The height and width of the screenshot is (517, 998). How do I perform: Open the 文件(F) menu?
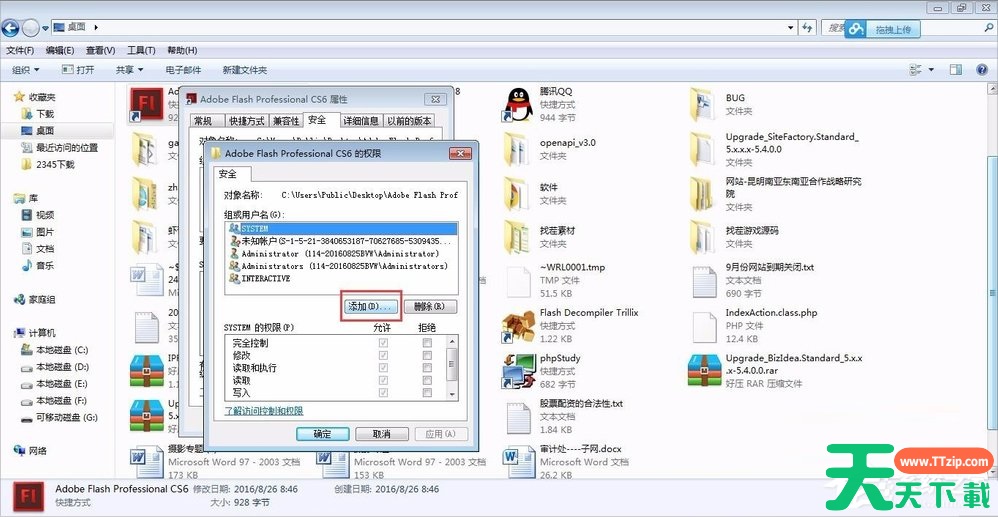coord(20,50)
